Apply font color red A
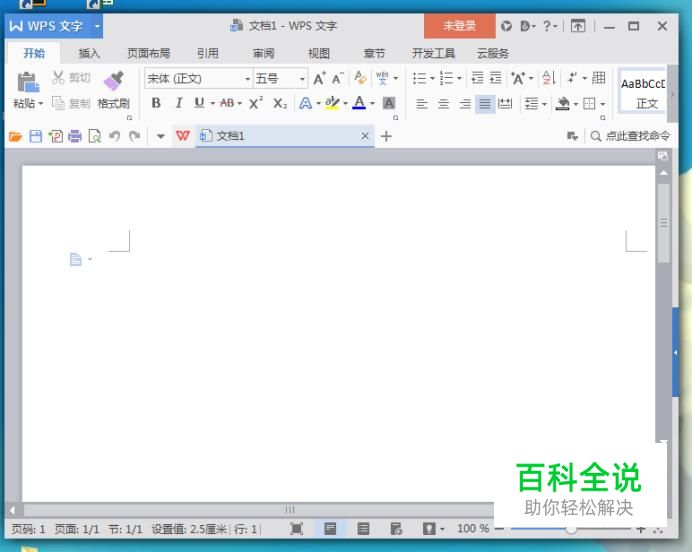 [359, 103]
